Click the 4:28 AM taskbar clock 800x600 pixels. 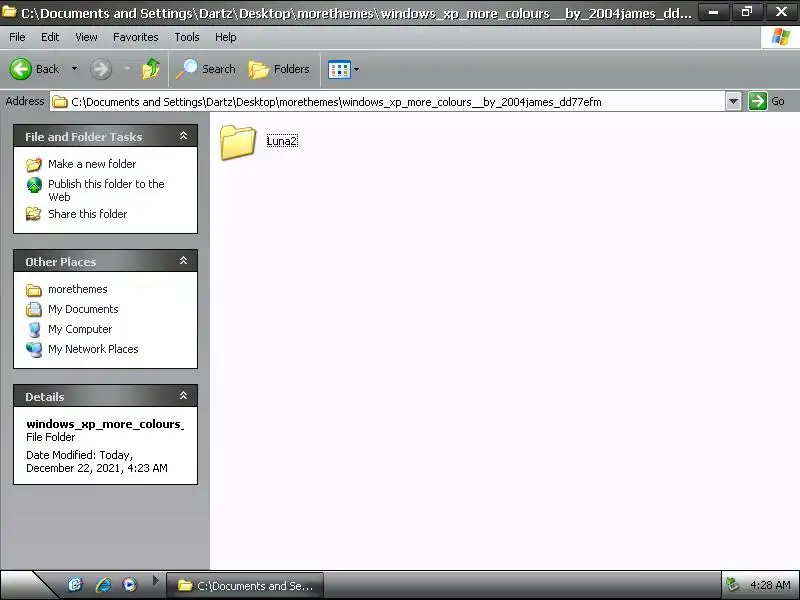coord(770,585)
